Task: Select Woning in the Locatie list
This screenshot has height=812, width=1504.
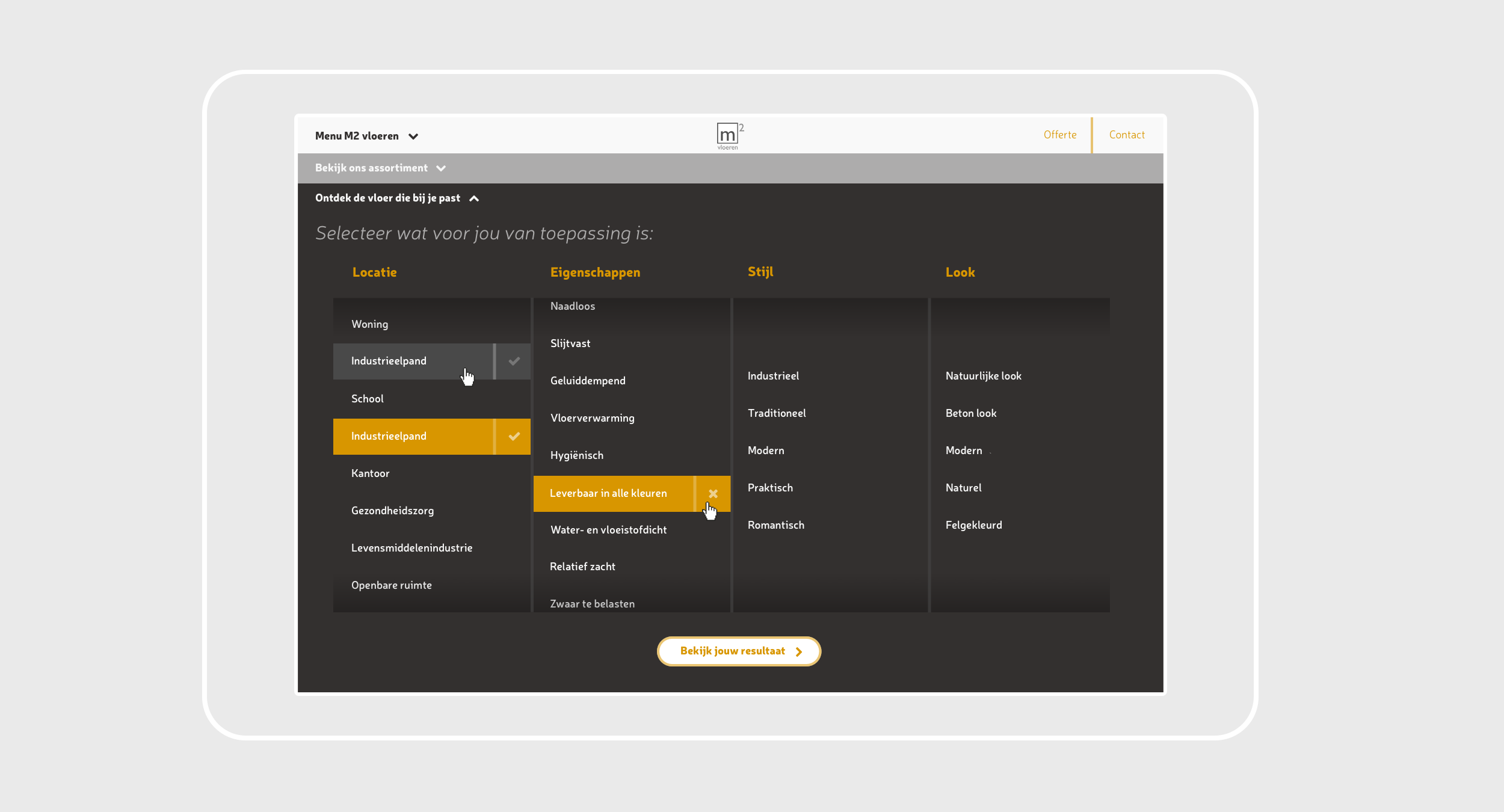Action: (x=370, y=324)
